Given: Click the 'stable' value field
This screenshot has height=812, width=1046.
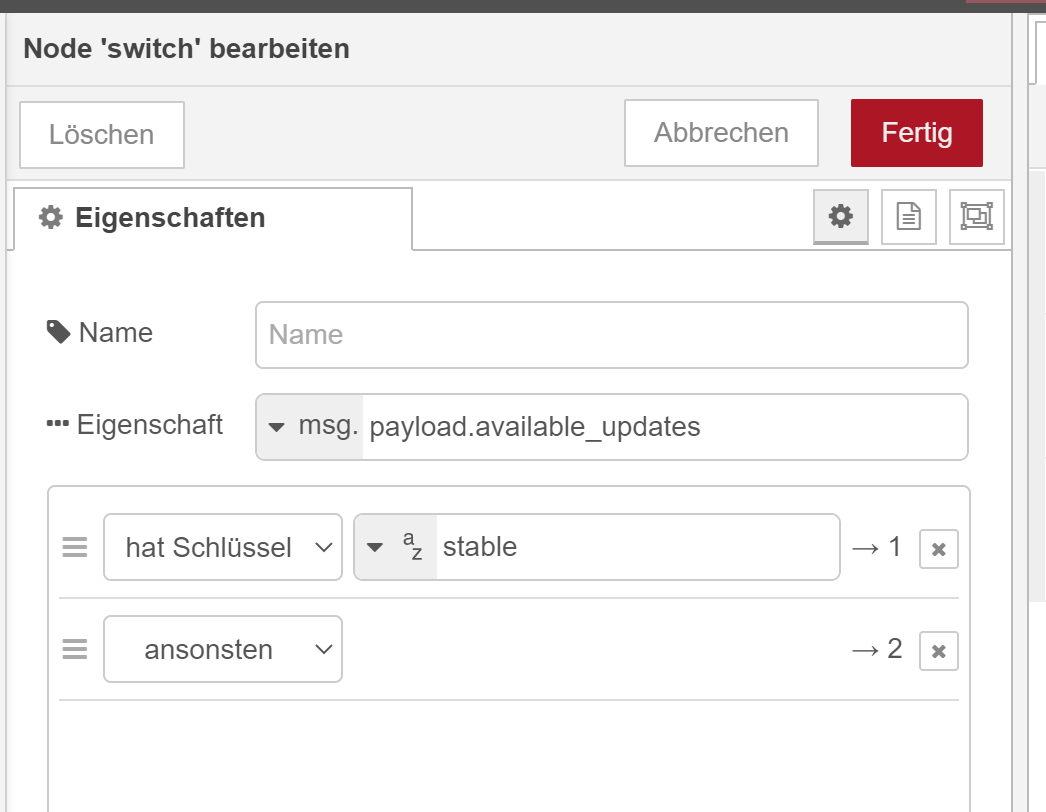Looking at the screenshot, I should (x=637, y=547).
